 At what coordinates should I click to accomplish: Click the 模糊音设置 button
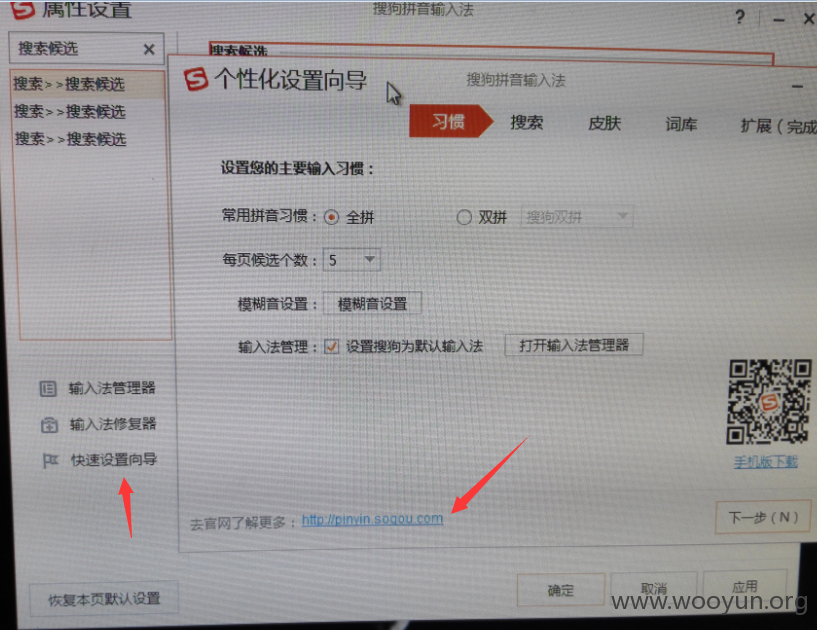tap(372, 303)
